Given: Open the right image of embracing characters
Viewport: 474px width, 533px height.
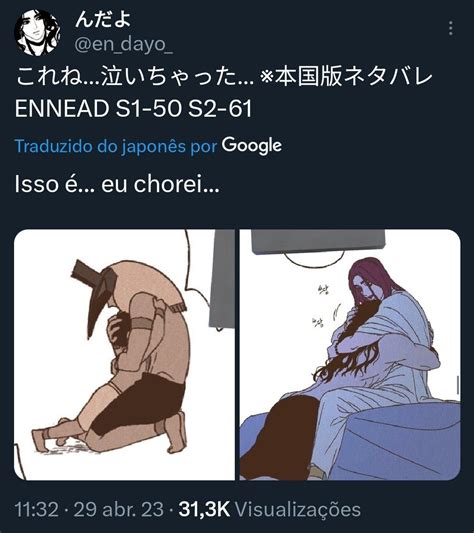Looking at the screenshot, I should 350,355.
